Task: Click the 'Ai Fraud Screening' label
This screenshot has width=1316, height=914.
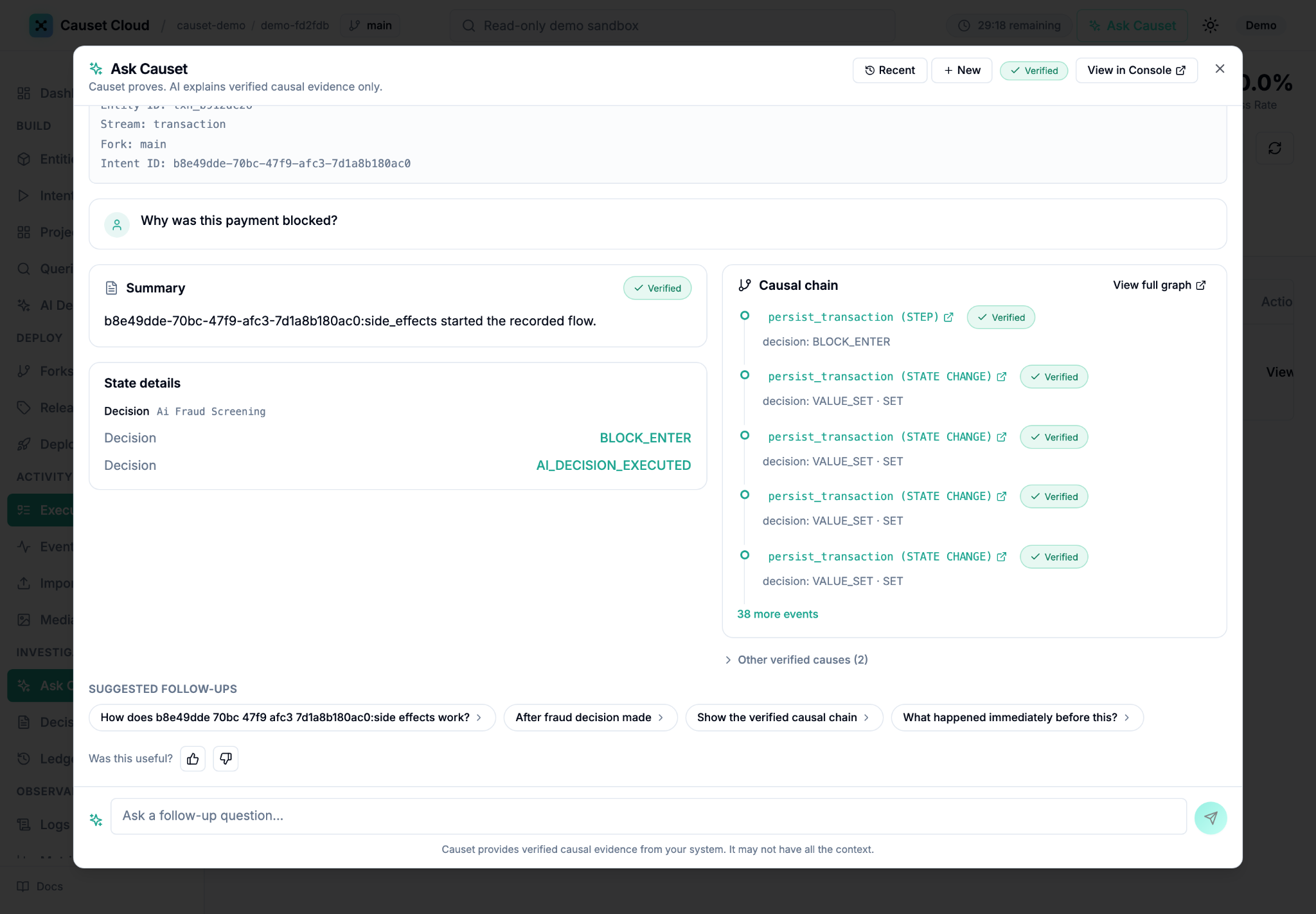Action: tap(211, 412)
